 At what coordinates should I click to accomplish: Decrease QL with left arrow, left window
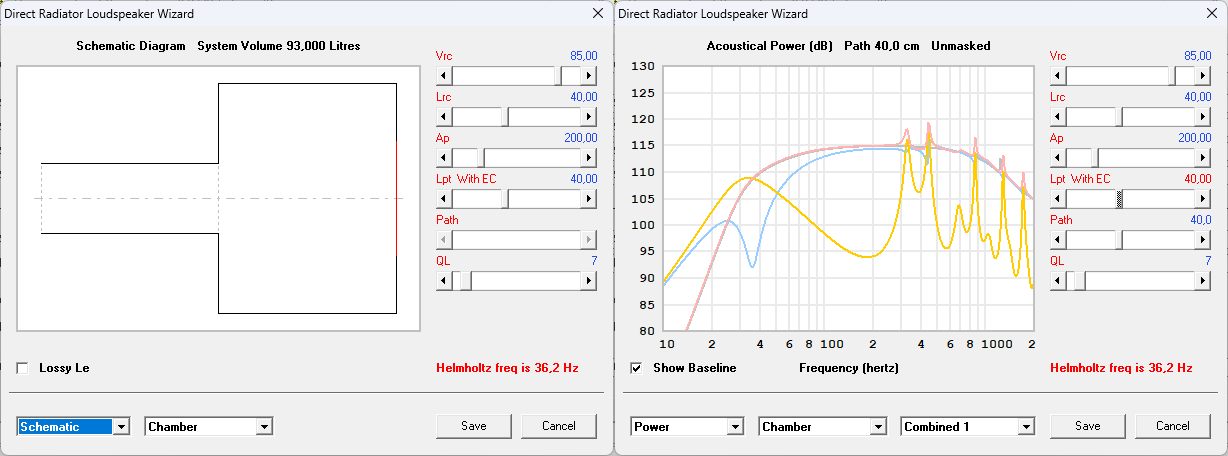click(445, 281)
